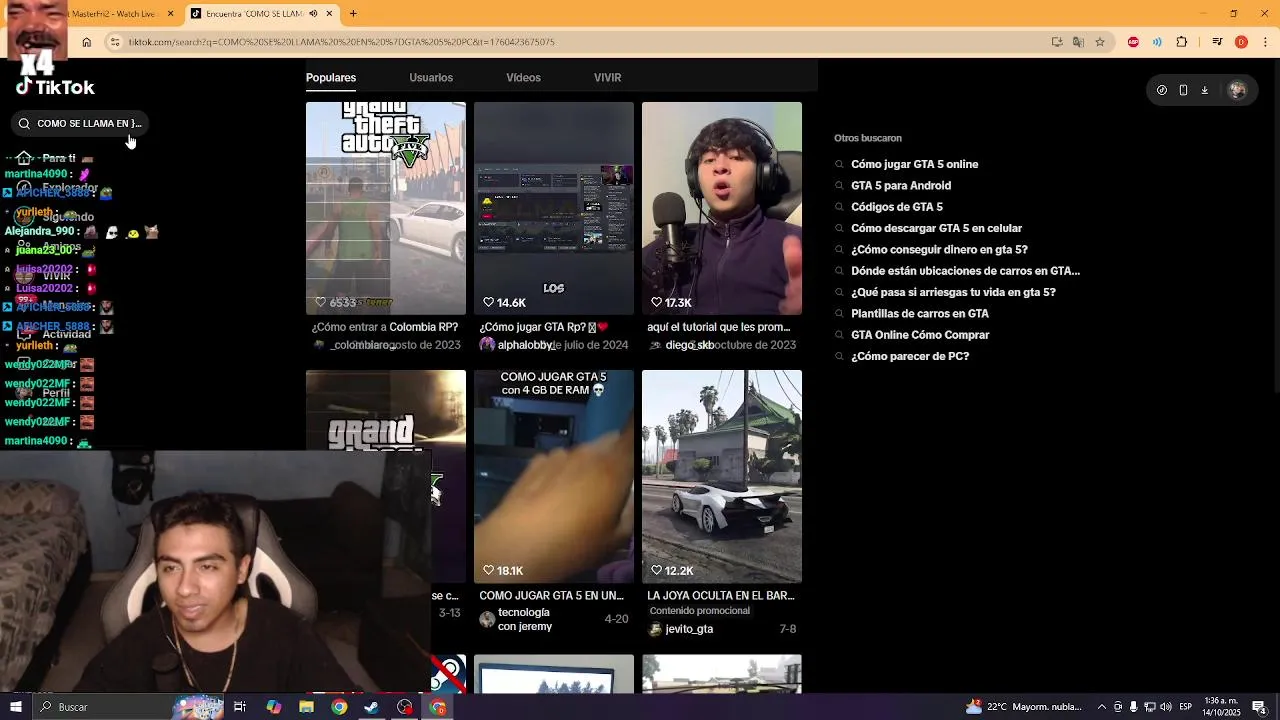Select suggestion Cómo descargar GTA 5 en celular
The image size is (1280, 720).
(936, 228)
